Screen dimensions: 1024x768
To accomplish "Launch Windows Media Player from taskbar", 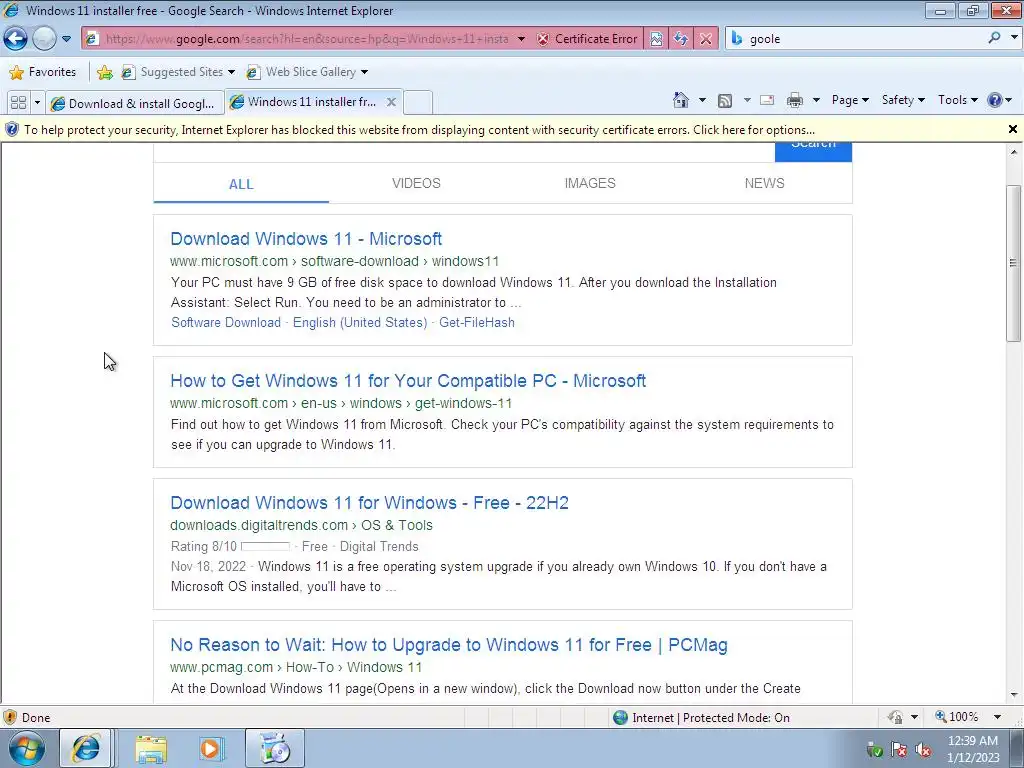I will [211, 749].
